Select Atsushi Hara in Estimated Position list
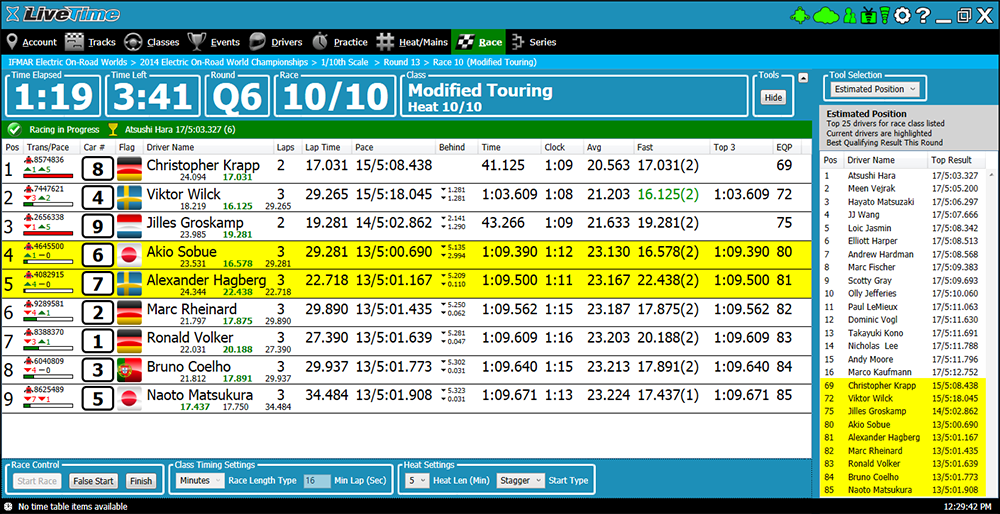 click(872, 175)
